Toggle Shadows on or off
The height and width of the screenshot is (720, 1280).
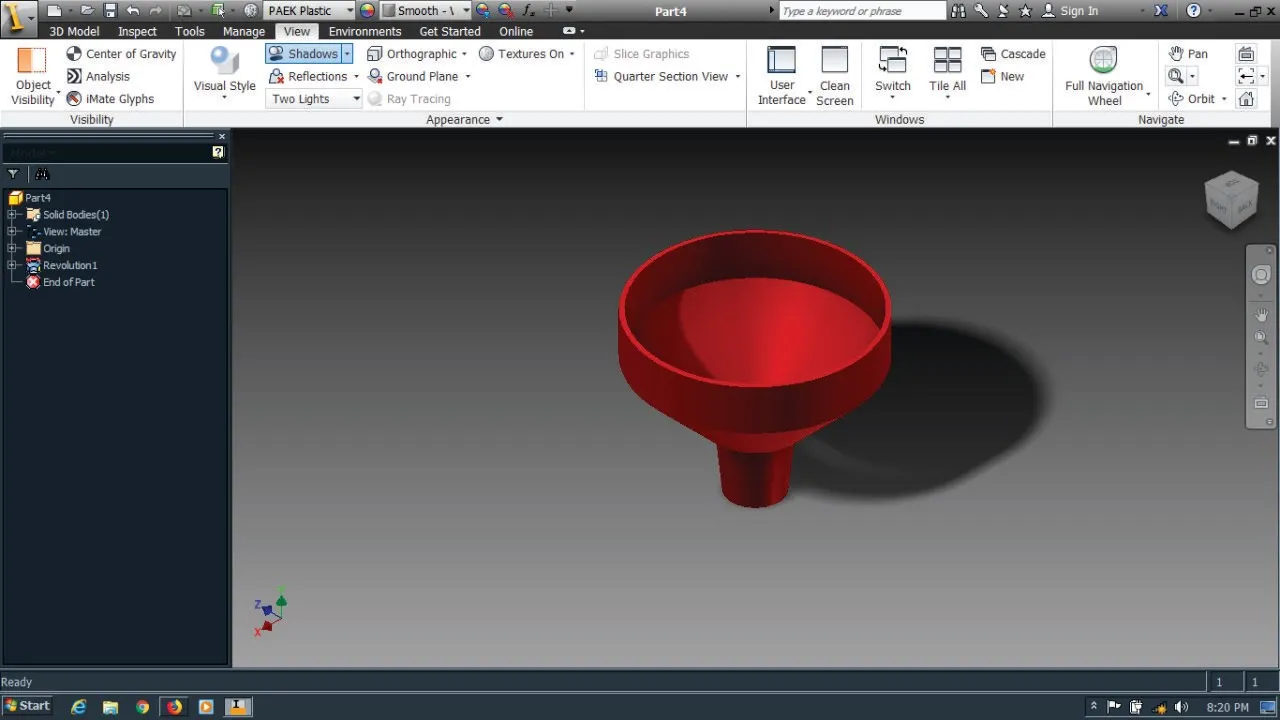(x=304, y=54)
